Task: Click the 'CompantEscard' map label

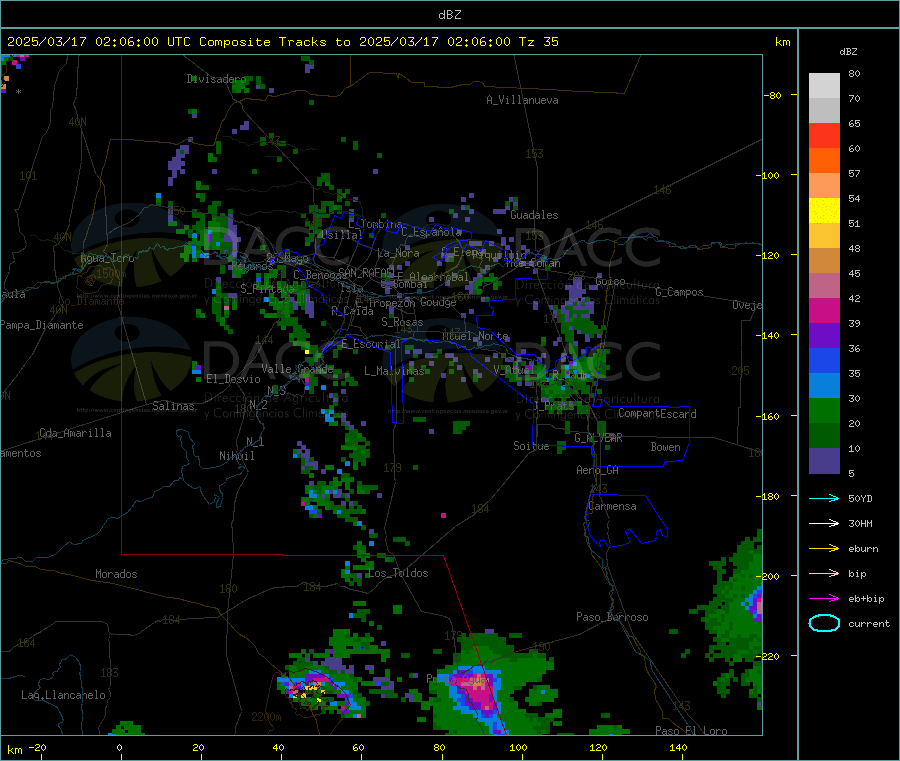Action: point(657,414)
